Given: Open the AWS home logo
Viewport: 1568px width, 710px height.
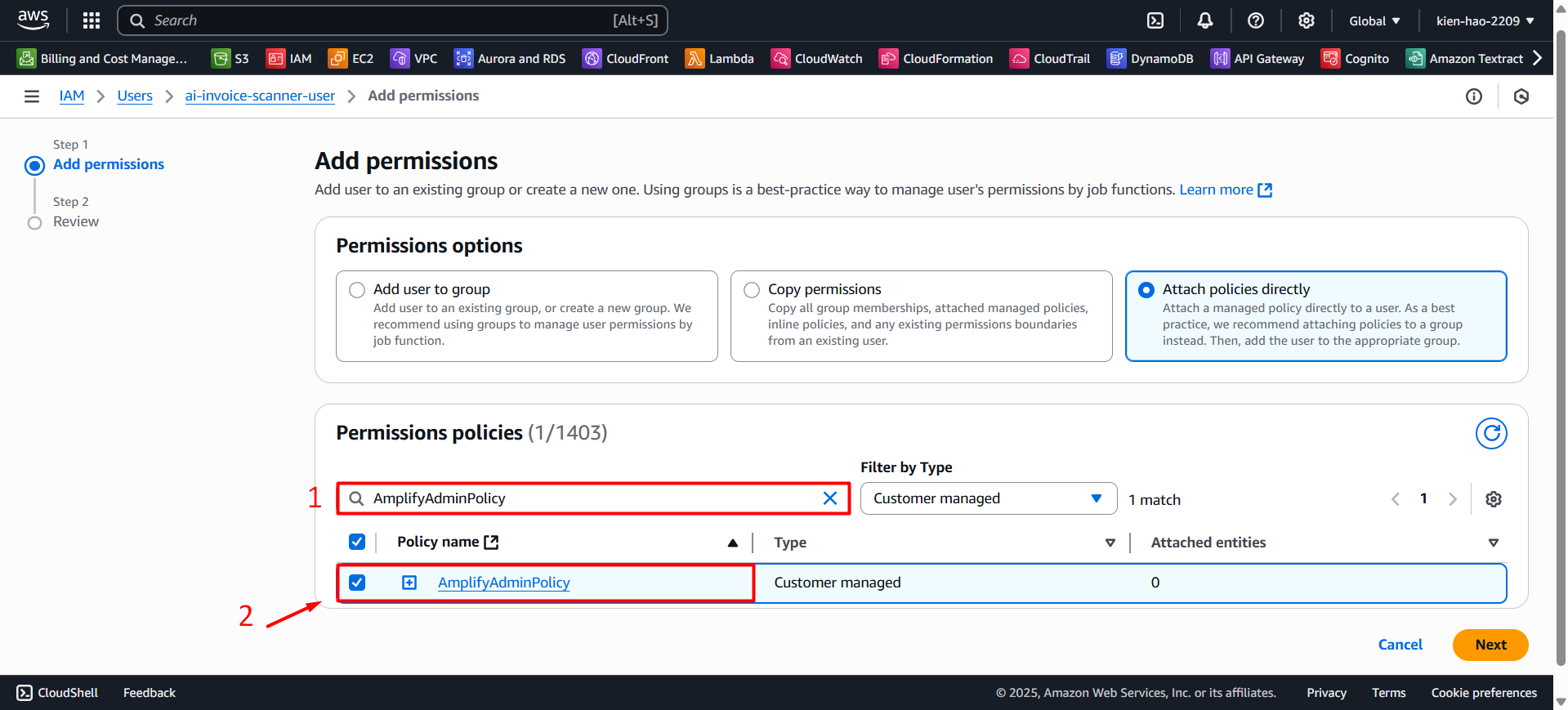Looking at the screenshot, I should (34, 20).
